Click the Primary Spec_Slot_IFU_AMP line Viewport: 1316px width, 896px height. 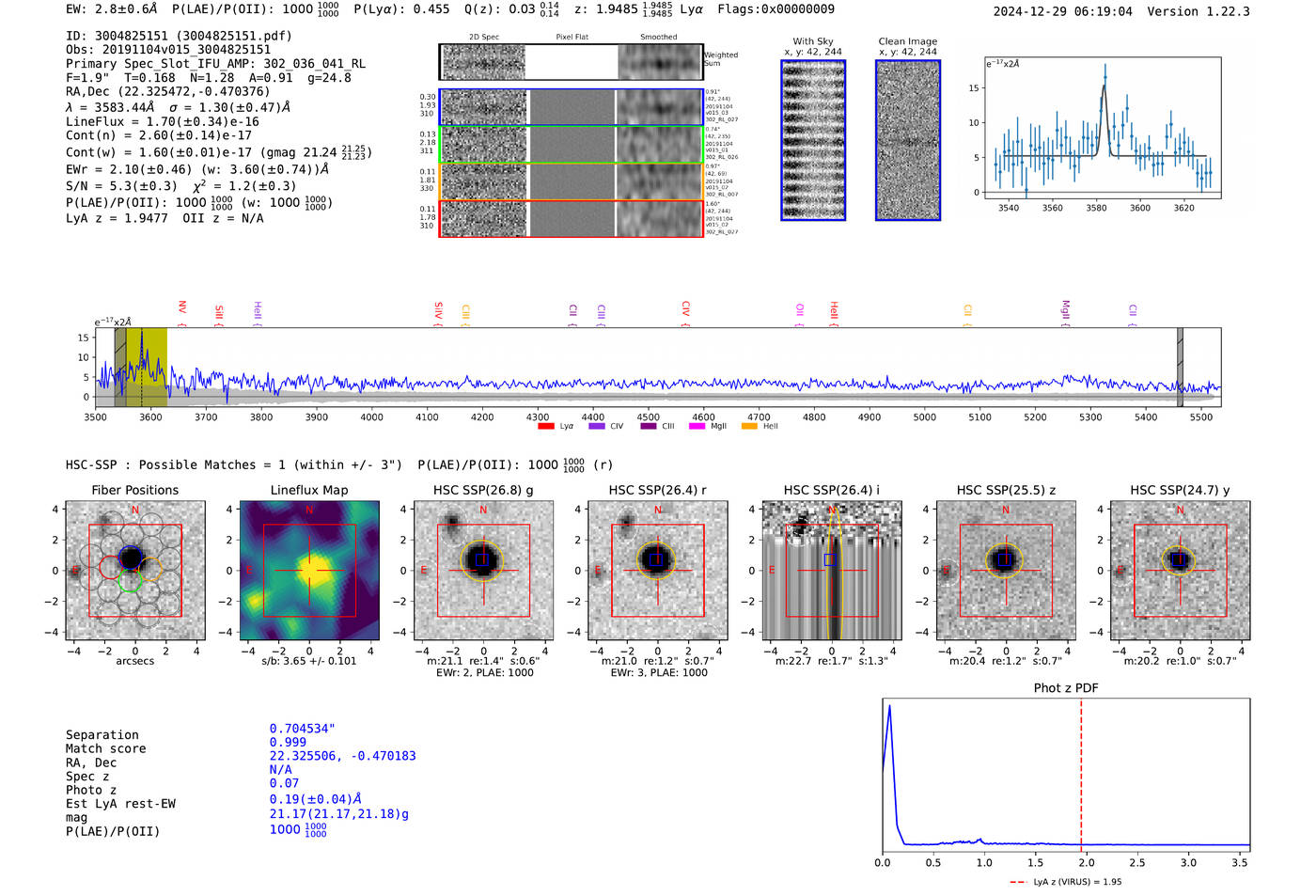(215, 64)
